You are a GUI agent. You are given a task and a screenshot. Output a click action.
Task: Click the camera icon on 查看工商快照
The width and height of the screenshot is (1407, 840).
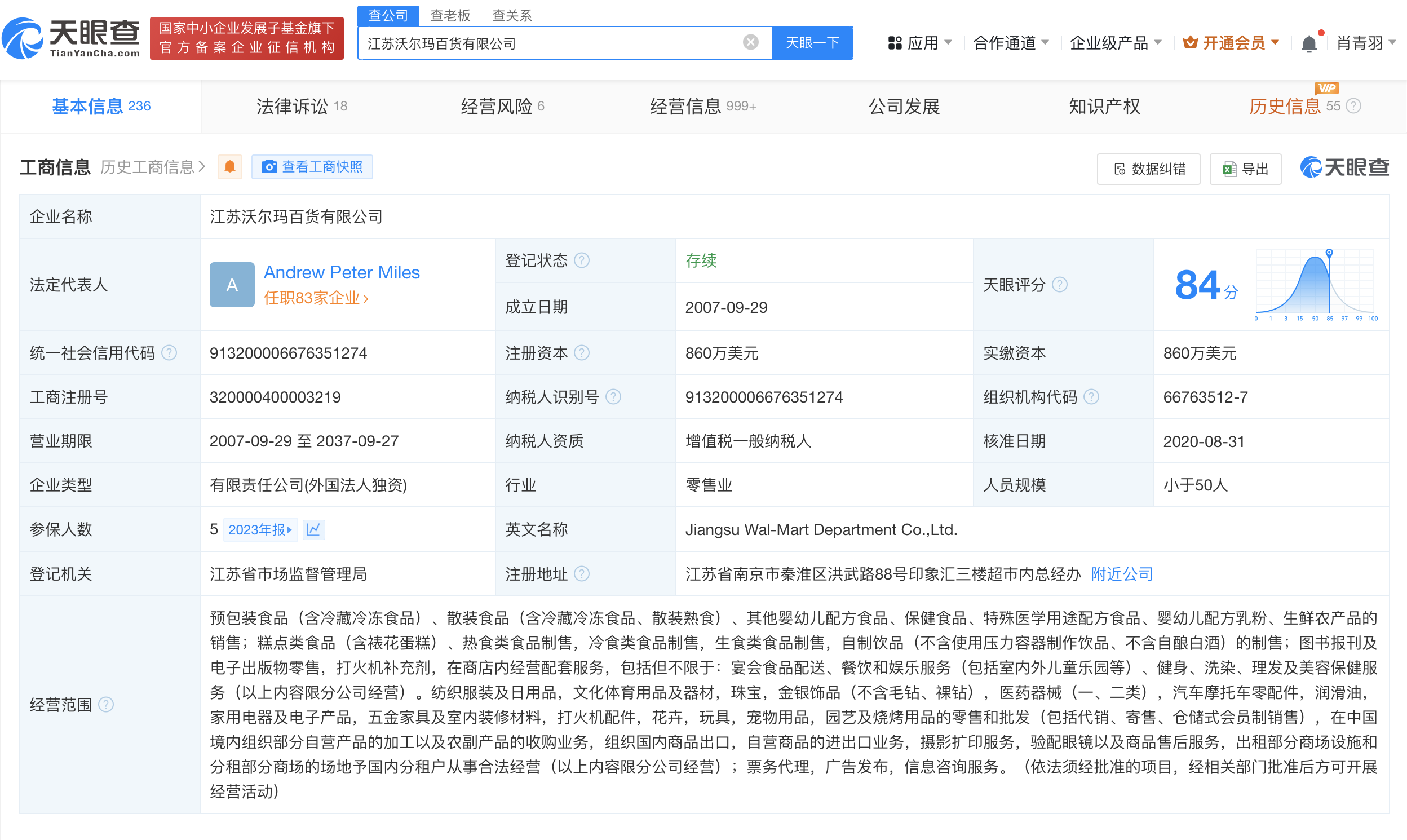point(269,166)
